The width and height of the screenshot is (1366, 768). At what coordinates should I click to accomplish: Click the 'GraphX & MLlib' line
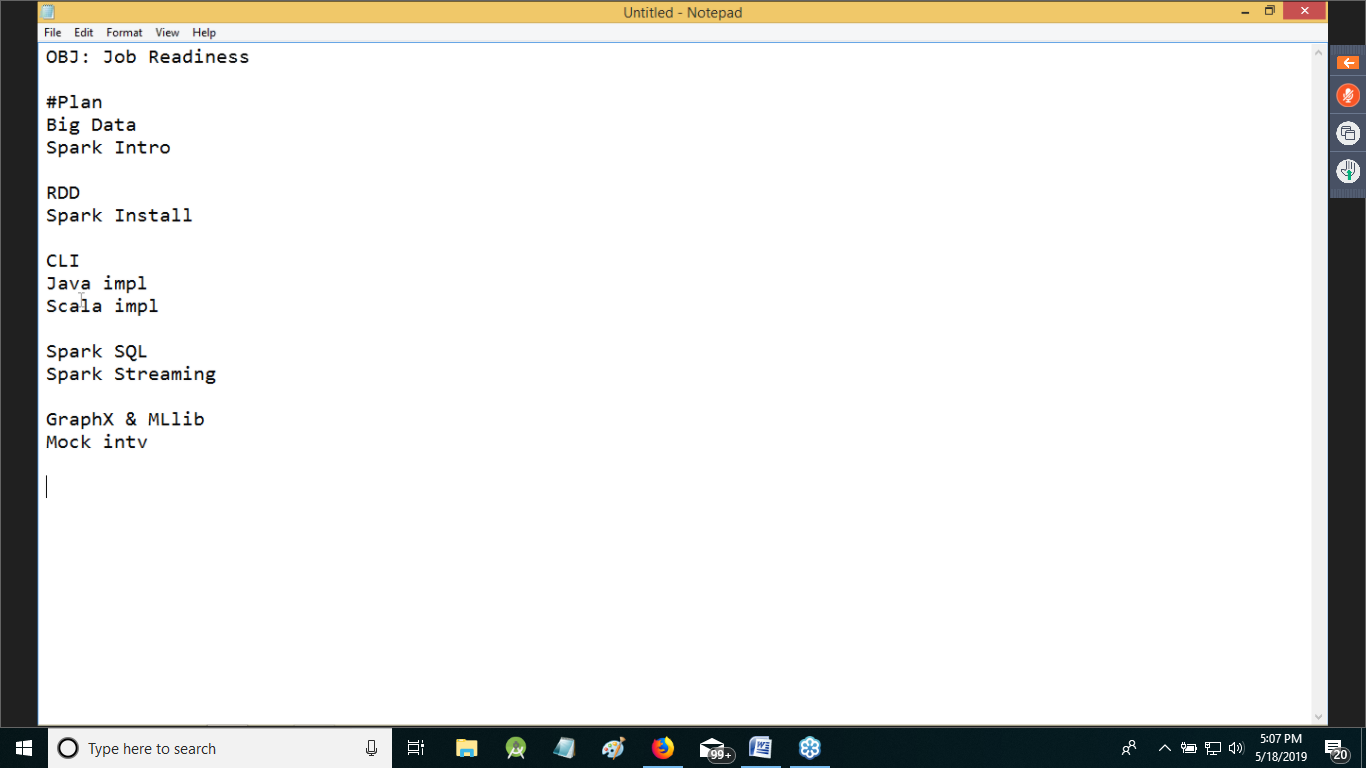point(125,419)
